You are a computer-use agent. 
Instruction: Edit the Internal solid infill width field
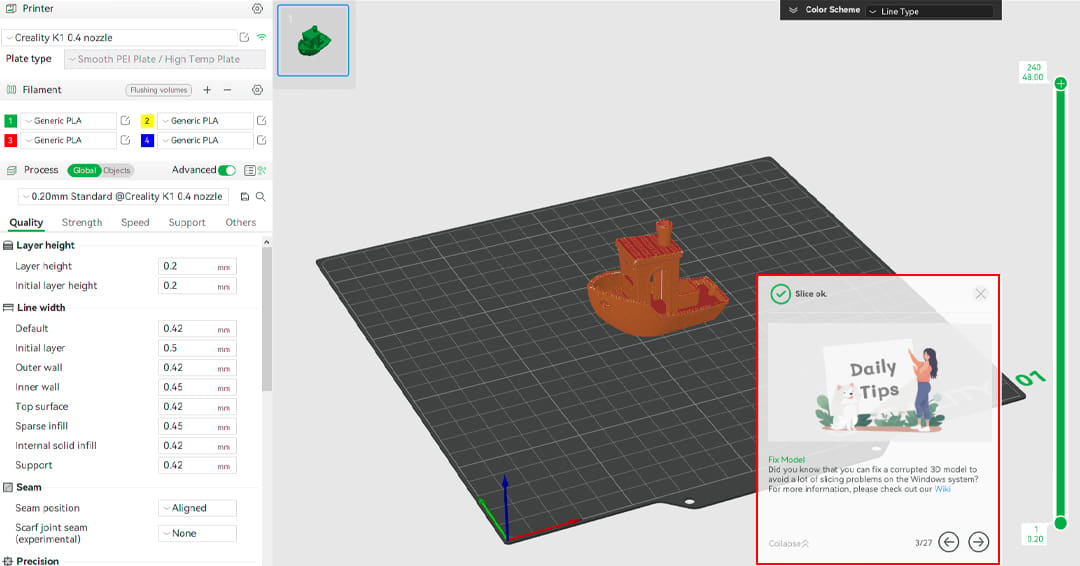198,446
